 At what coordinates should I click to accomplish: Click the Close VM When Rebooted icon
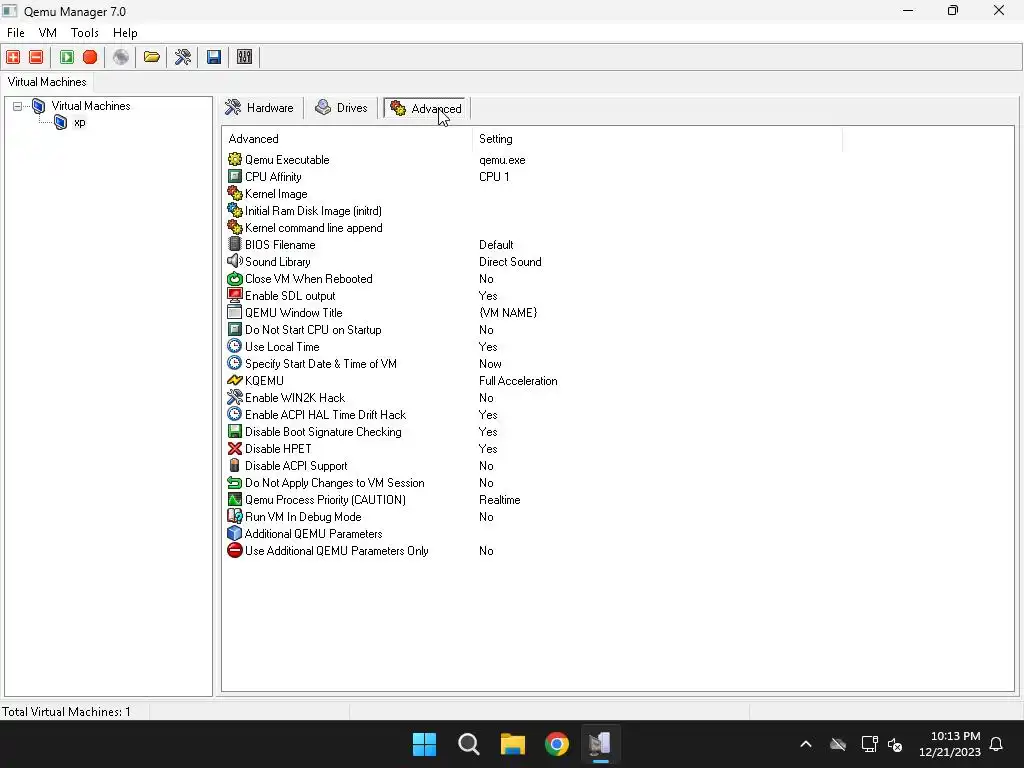[234, 278]
